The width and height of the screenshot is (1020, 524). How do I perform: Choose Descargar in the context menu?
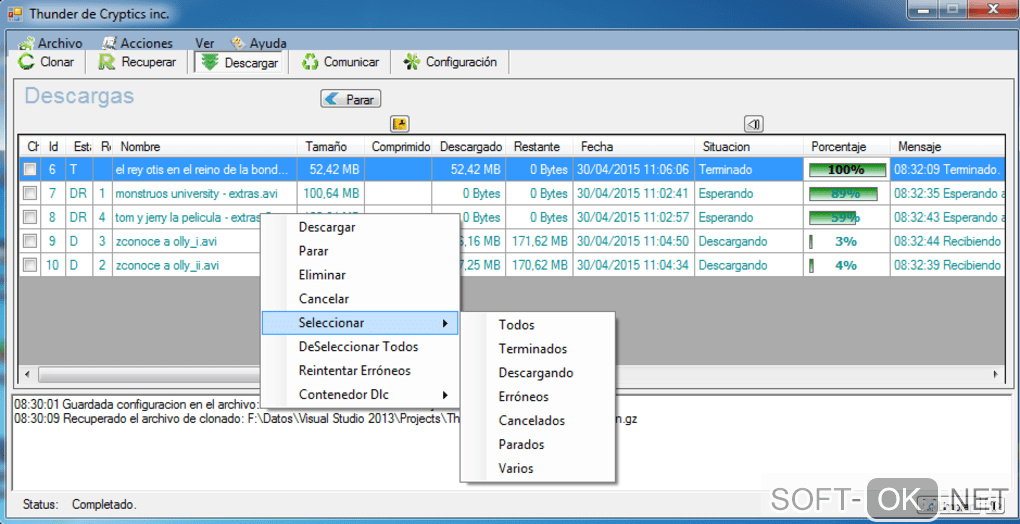[x=360, y=227]
